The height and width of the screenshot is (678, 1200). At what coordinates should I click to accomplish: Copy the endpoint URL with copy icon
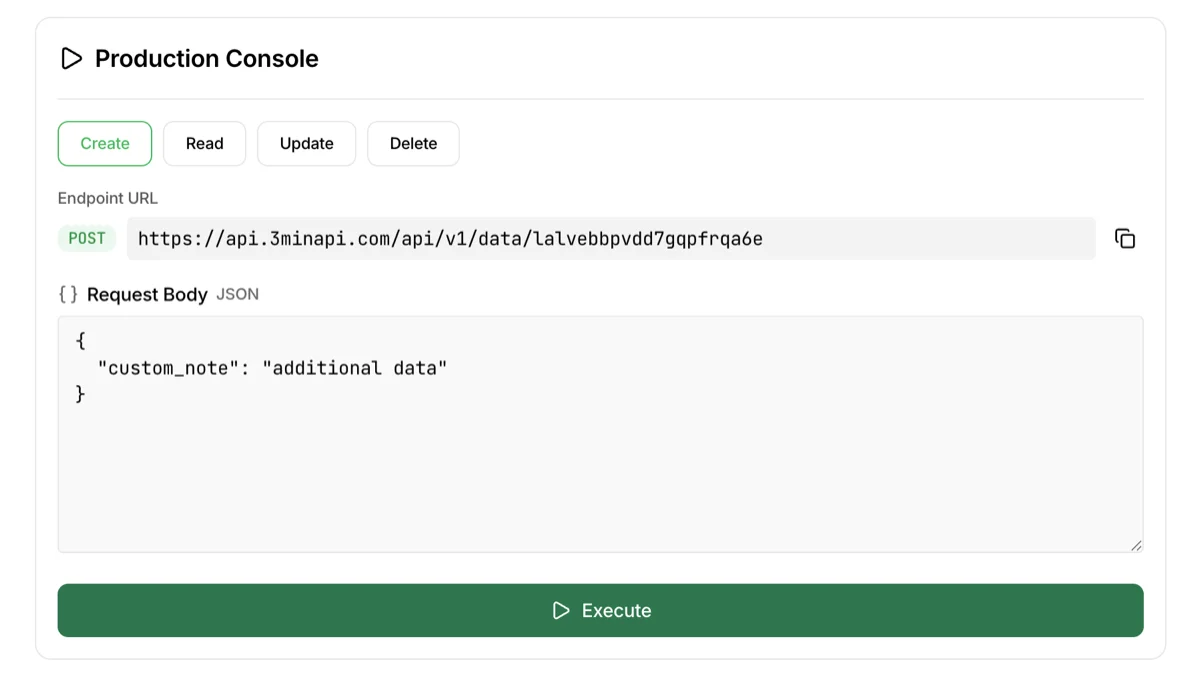click(x=1125, y=239)
